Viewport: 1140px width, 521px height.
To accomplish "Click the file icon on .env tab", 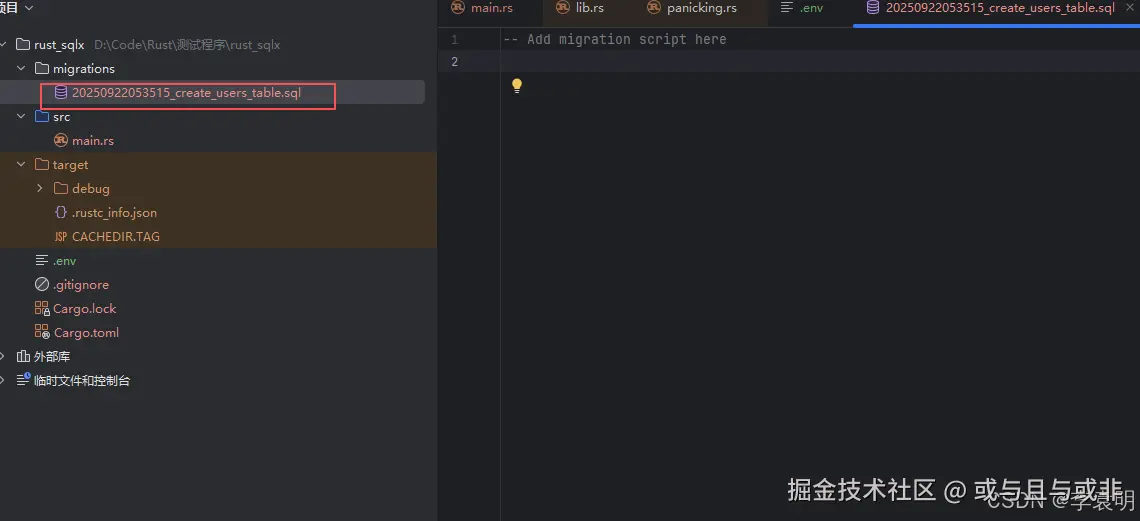I will click(x=786, y=7).
